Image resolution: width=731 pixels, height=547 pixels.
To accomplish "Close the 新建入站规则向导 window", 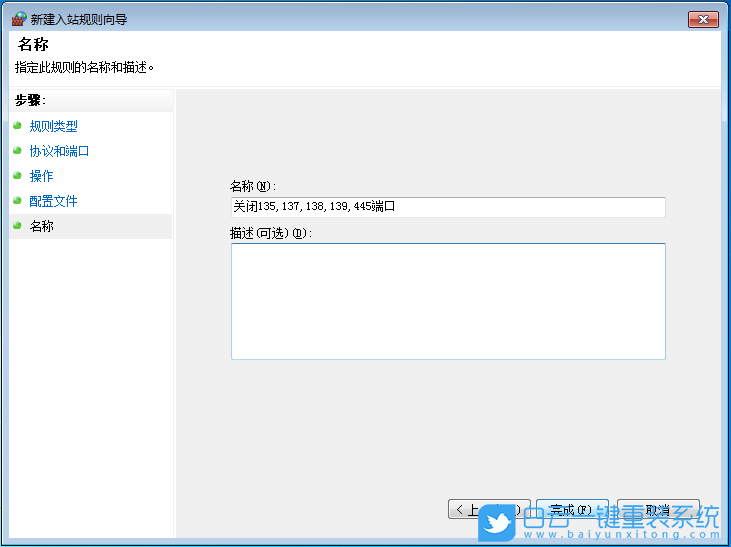I will [x=703, y=20].
